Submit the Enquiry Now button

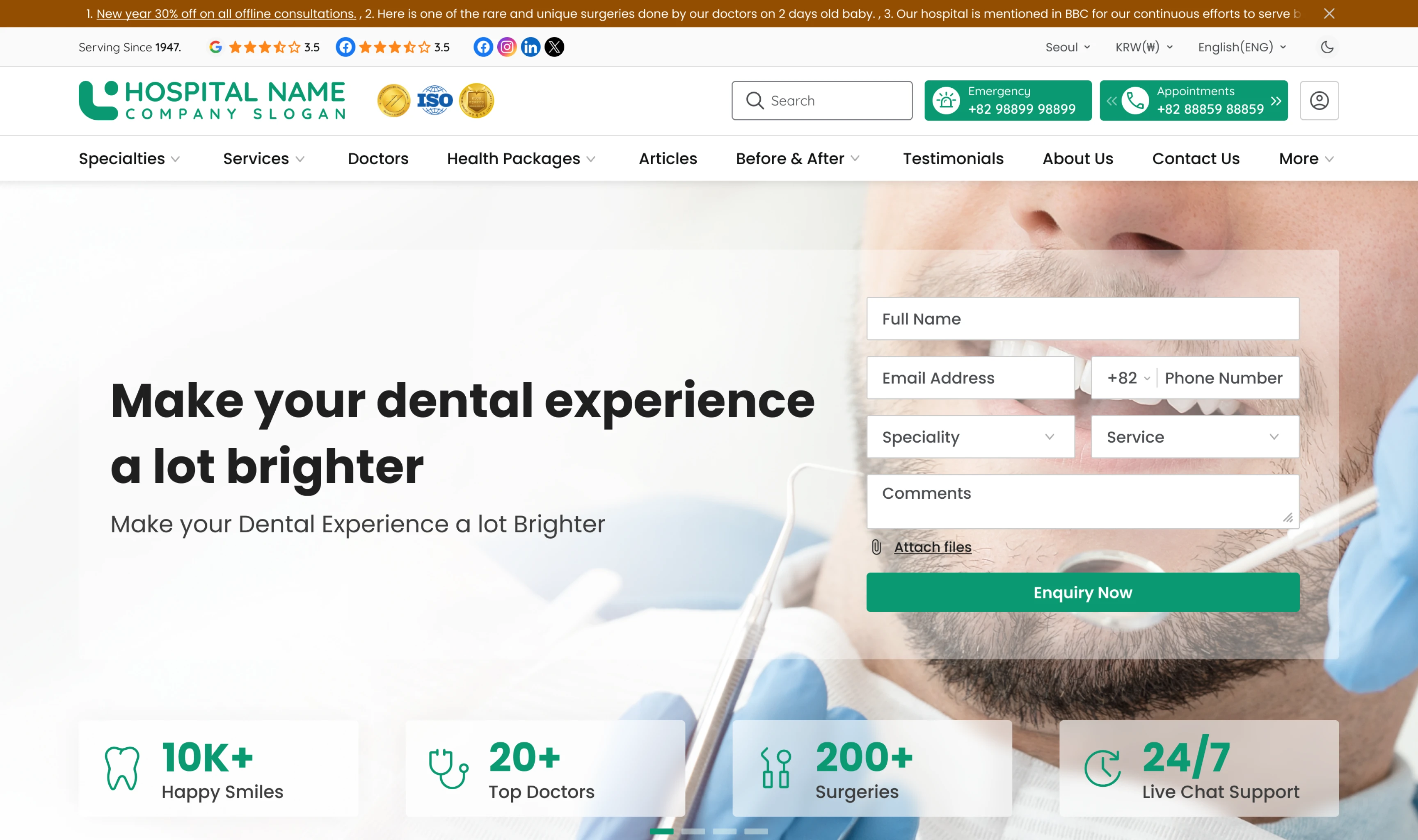tap(1082, 592)
